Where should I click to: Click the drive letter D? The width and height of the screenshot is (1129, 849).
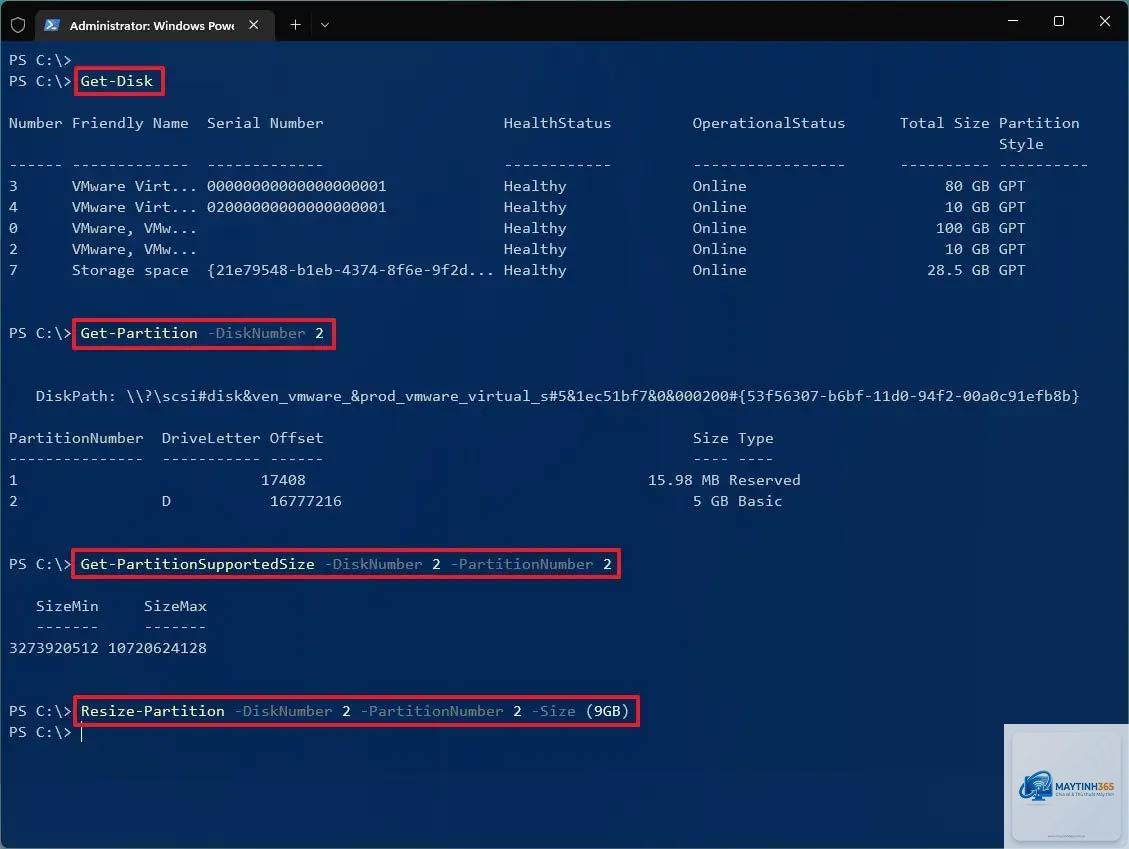(166, 500)
